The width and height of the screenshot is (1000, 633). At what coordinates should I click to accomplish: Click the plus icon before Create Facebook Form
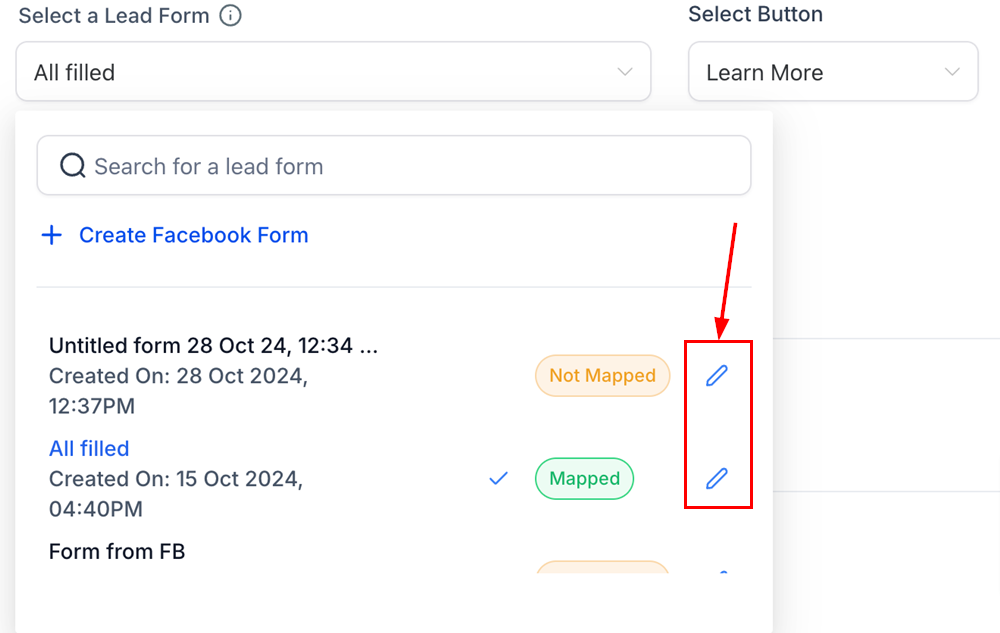pos(51,236)
